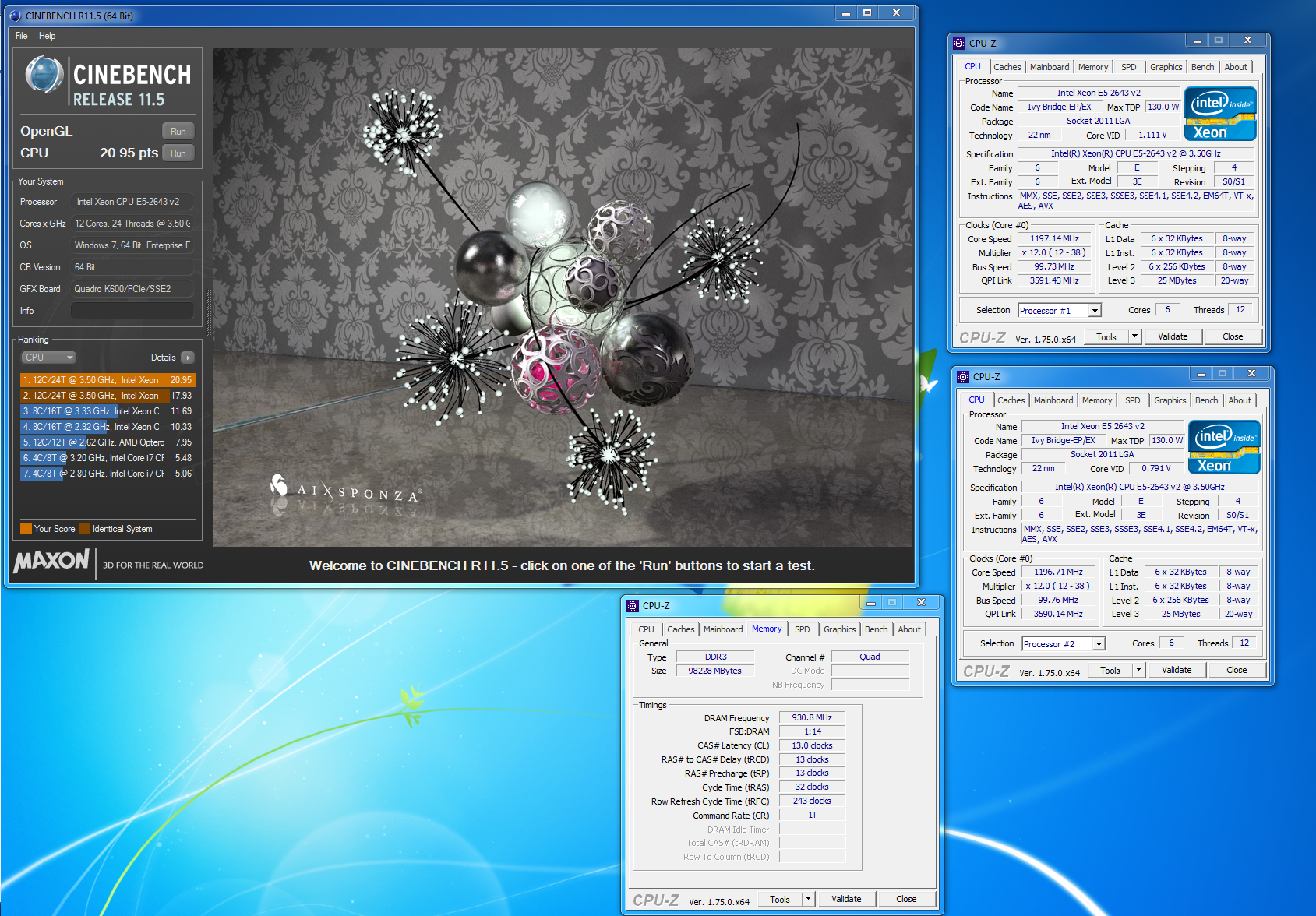The width and height of the screenshot is (1316, 916).
Task: Switch to Graphics tab in top CPU-Z window
Action: tap(1166, 67)
